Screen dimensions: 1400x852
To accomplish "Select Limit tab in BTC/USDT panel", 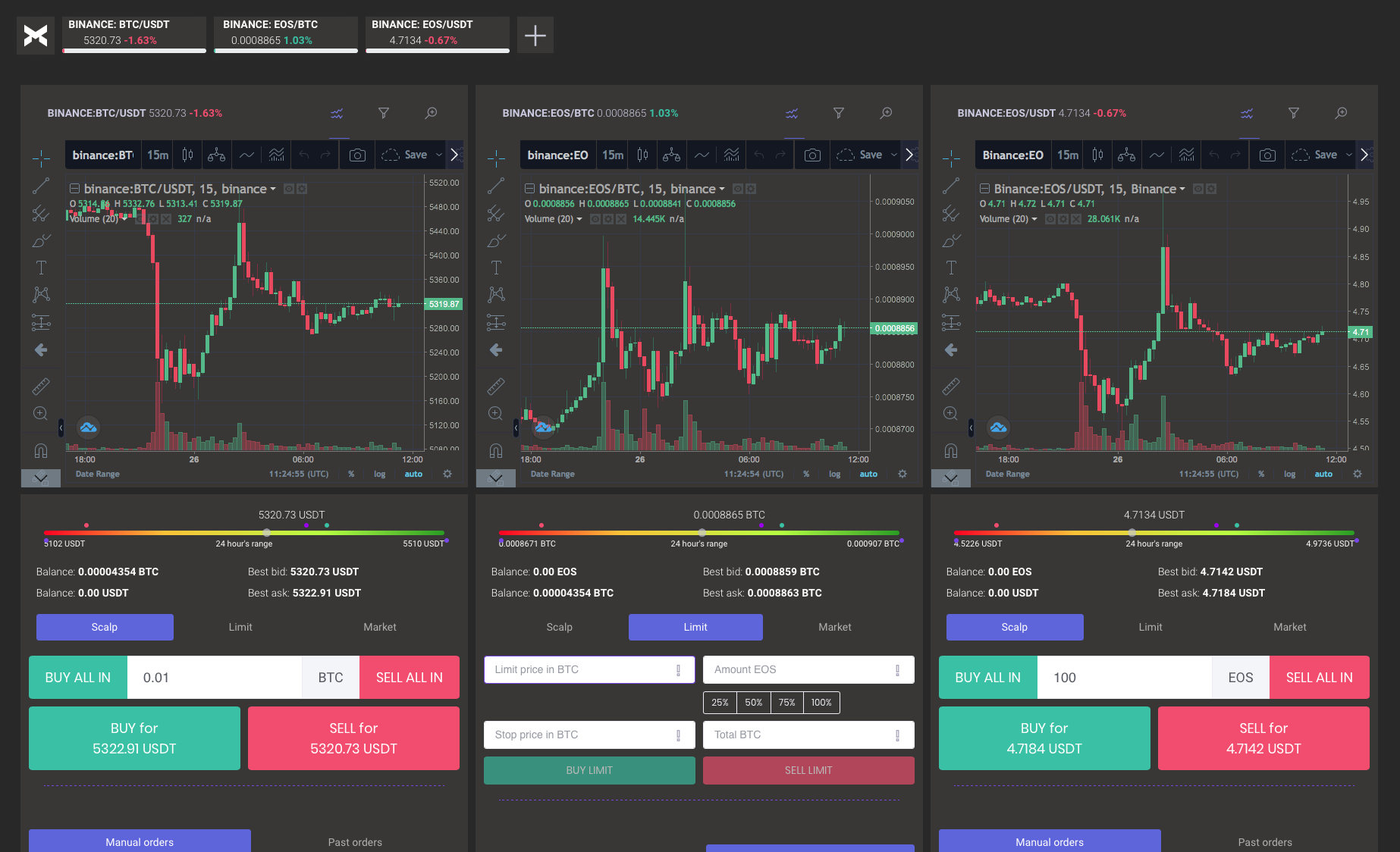I will (240, 627).
